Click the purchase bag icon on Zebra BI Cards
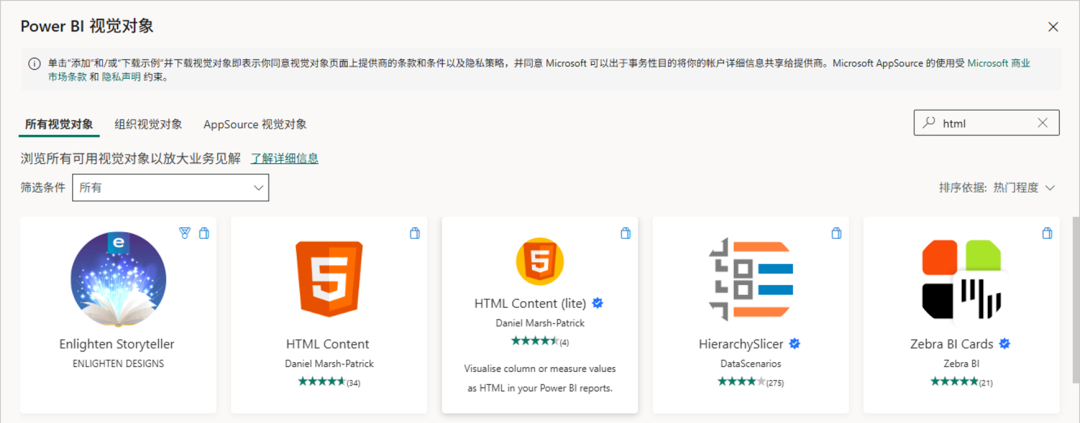This screenshot has height=423, width=1080. click(x=1046, y=233)
